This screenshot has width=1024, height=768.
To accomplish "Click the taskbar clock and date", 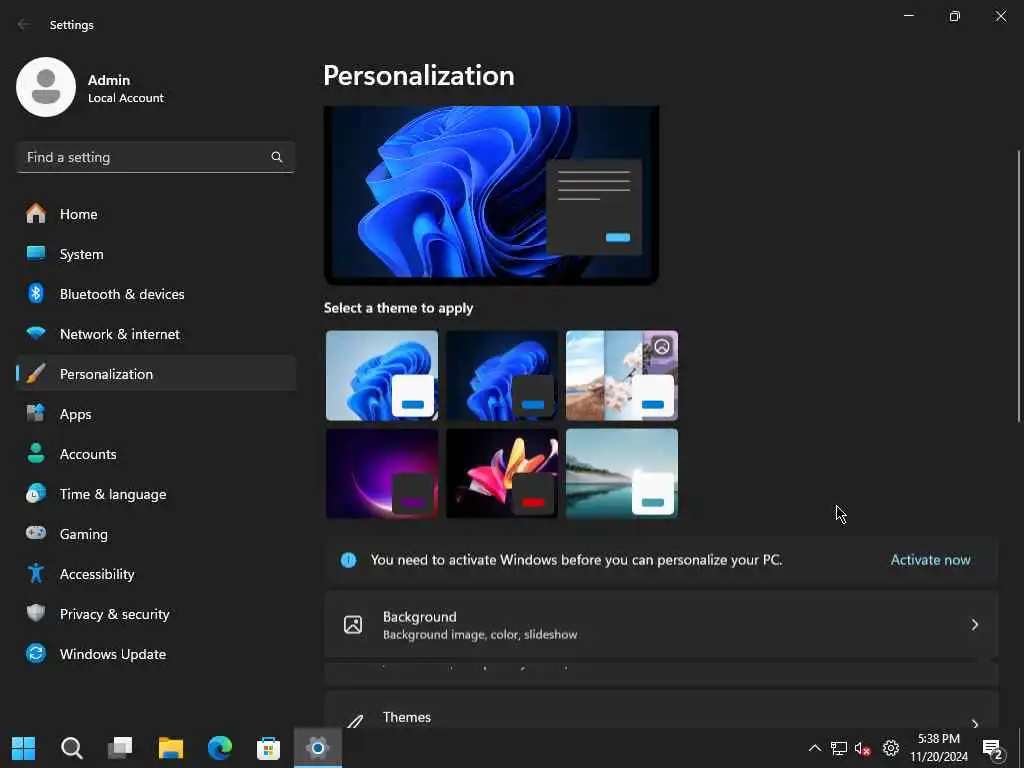I will pos(939,748).
